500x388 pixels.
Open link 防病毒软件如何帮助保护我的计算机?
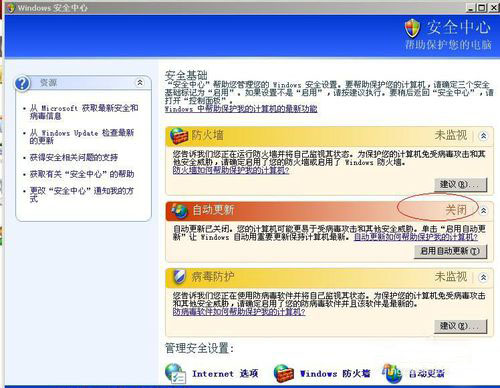coord(239,312)
